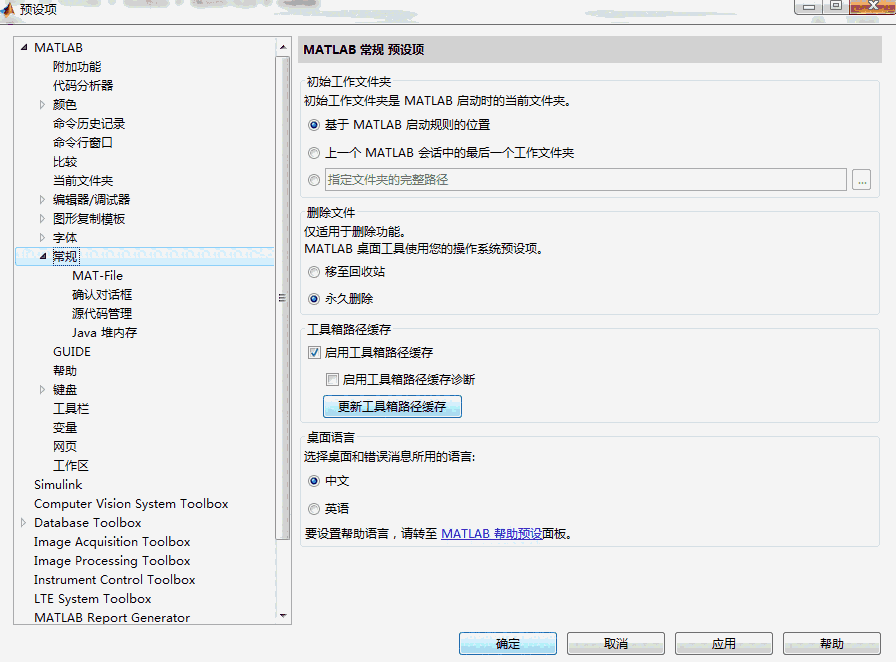Viewport: 896px width, 662px height.
Task: Choose the specify full folder path radio
Action: point(314,180)
